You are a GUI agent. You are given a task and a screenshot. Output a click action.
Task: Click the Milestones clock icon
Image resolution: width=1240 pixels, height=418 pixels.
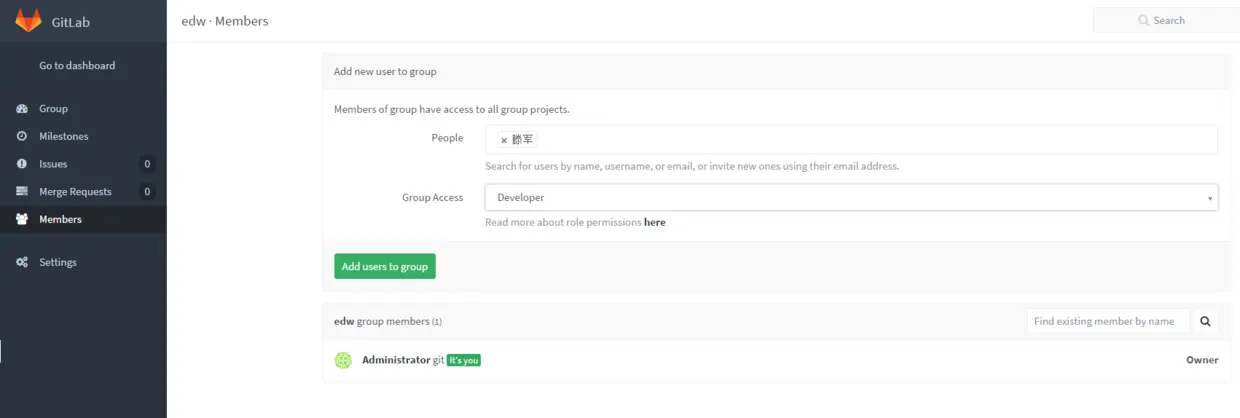22,136
